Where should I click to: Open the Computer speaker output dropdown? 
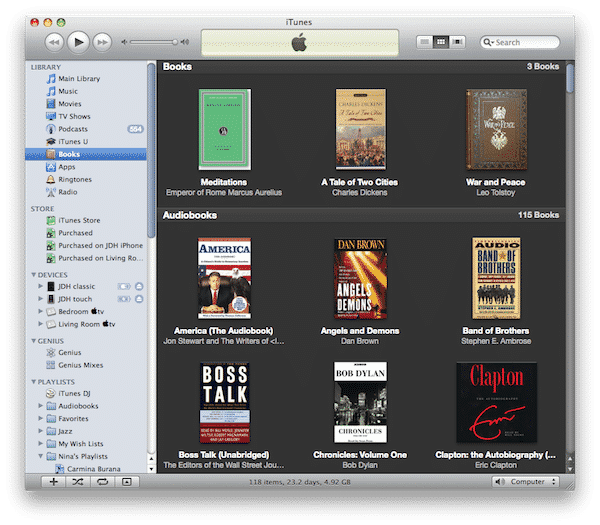pyautogui.click(x=525, y=482)
